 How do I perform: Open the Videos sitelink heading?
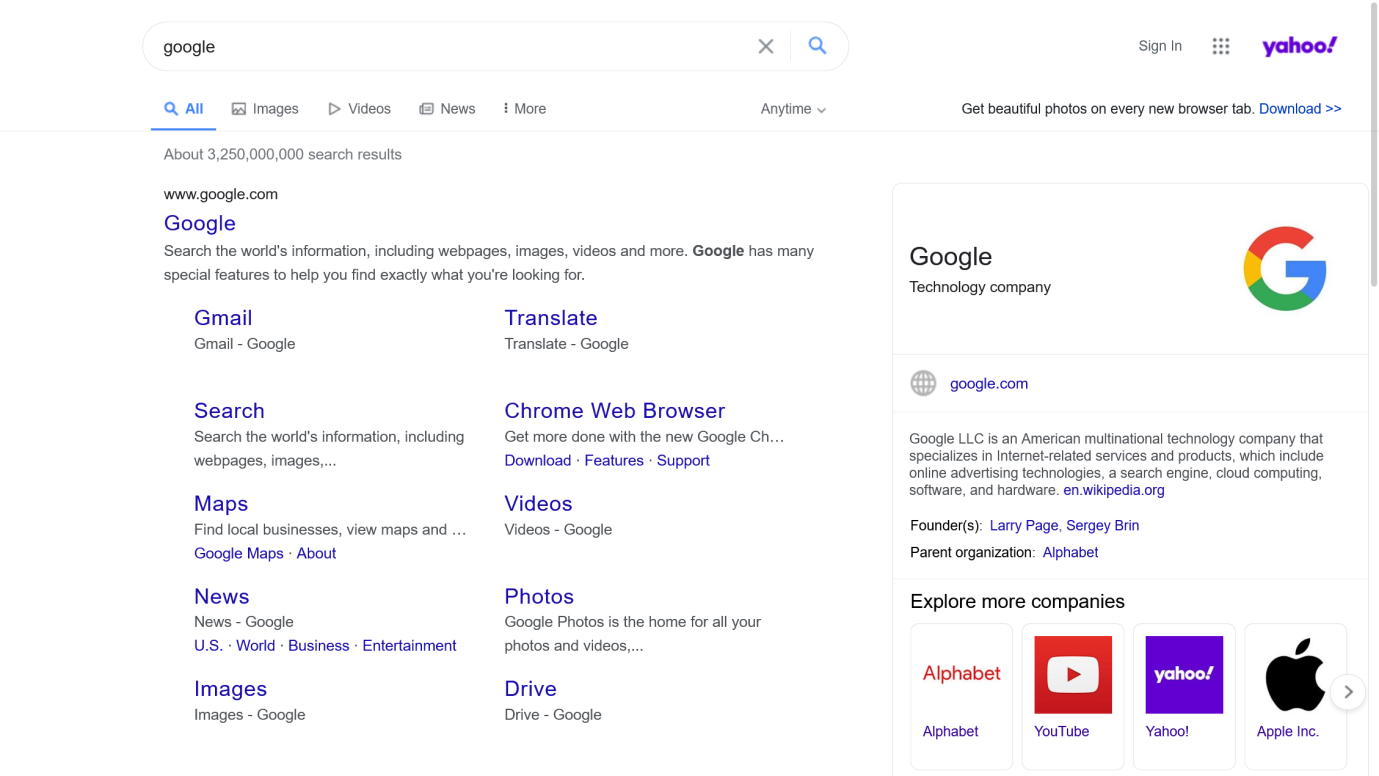[539, 504]
